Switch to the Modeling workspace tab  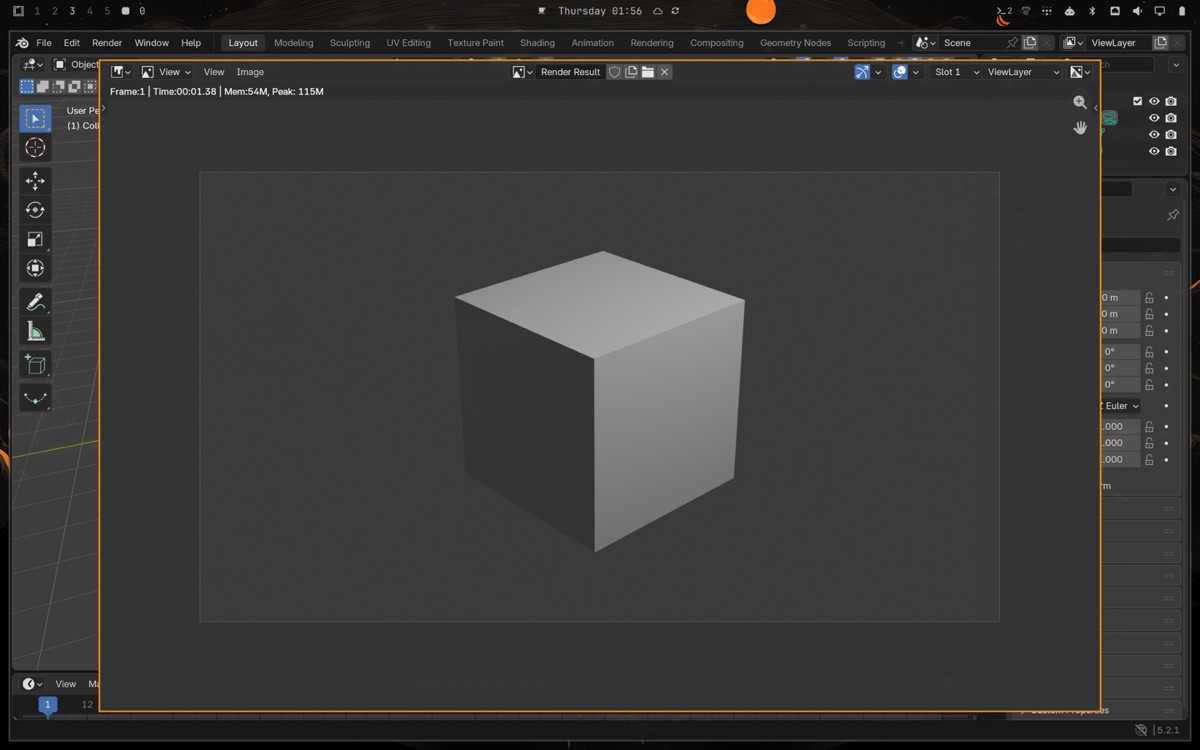294,43
